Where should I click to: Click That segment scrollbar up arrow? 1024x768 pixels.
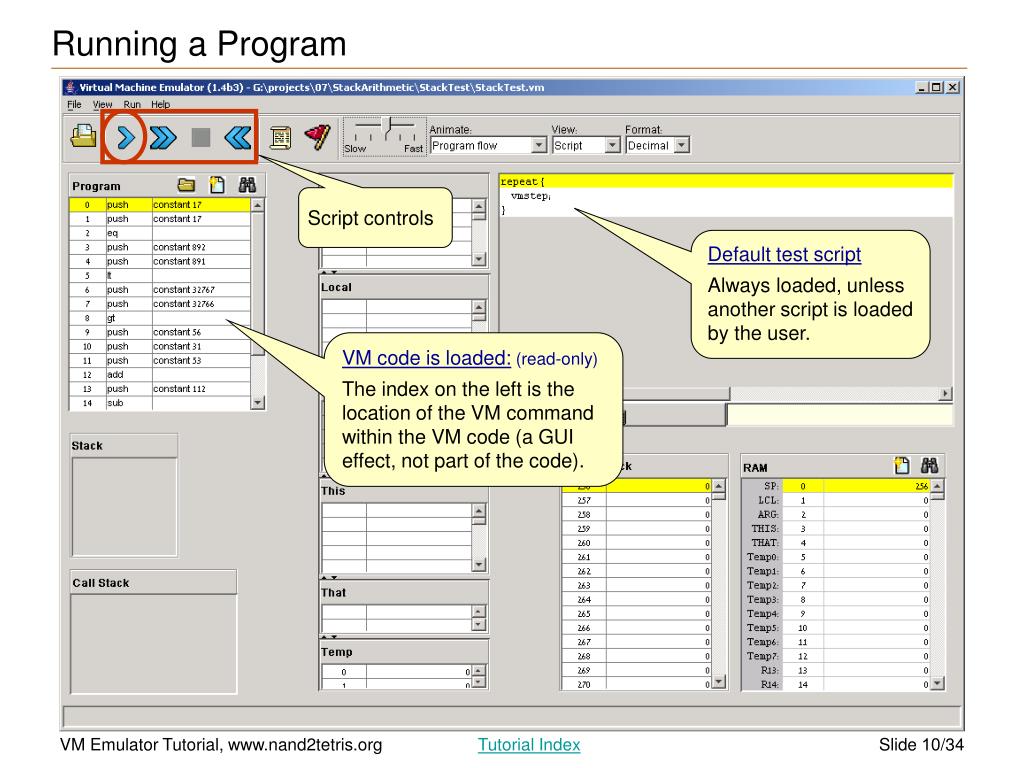(479, 611)
